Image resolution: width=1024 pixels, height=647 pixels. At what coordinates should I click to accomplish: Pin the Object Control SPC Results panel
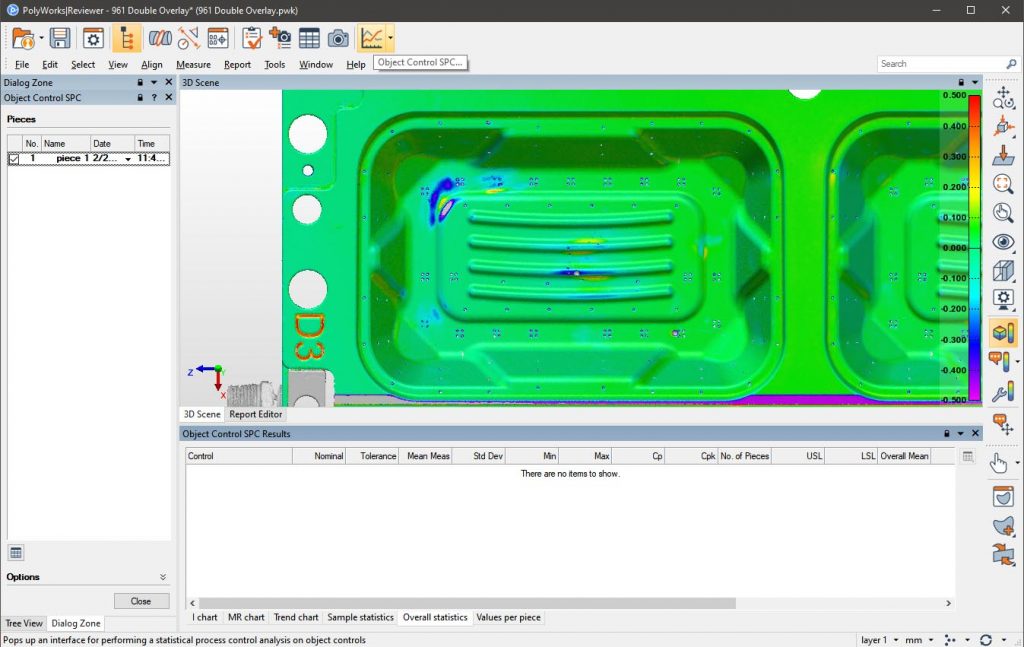tap(947, 434)
